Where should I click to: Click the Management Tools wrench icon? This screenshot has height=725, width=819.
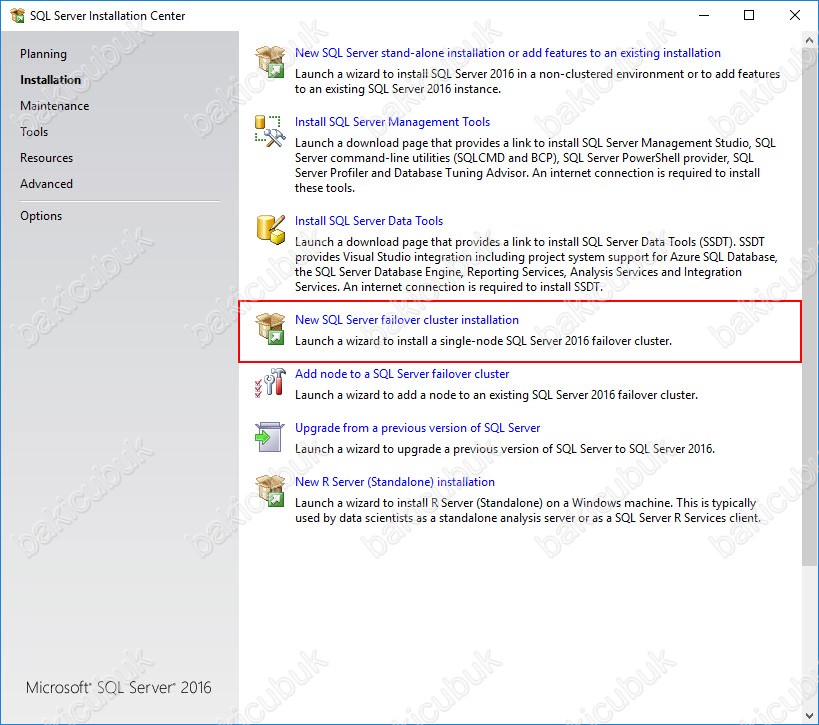pos(270,131)
